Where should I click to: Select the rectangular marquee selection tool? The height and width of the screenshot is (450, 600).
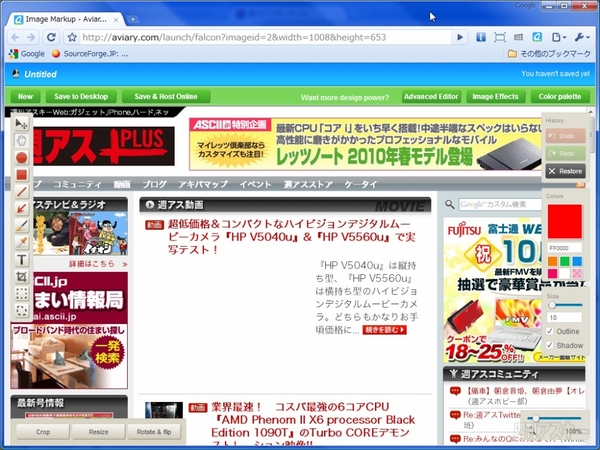click(x=21, y=293)
